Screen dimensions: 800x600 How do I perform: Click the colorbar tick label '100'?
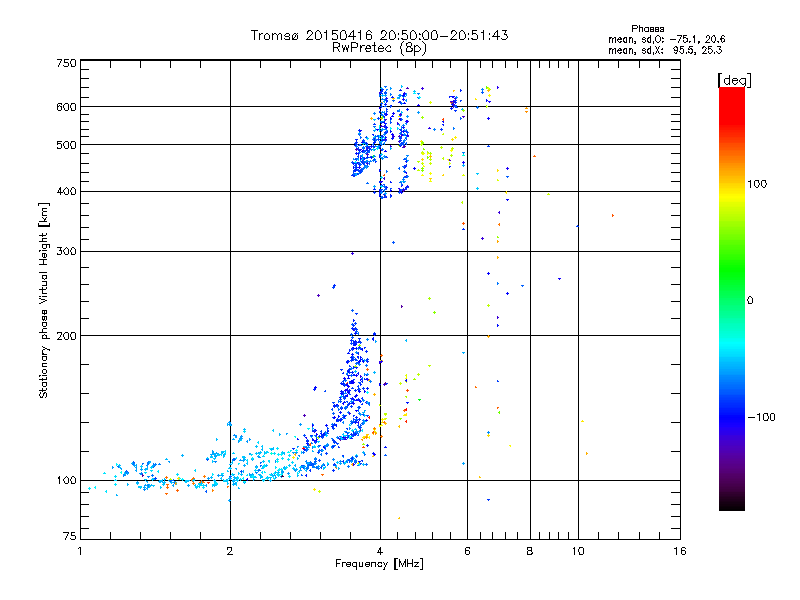click(x=757, y=184)
